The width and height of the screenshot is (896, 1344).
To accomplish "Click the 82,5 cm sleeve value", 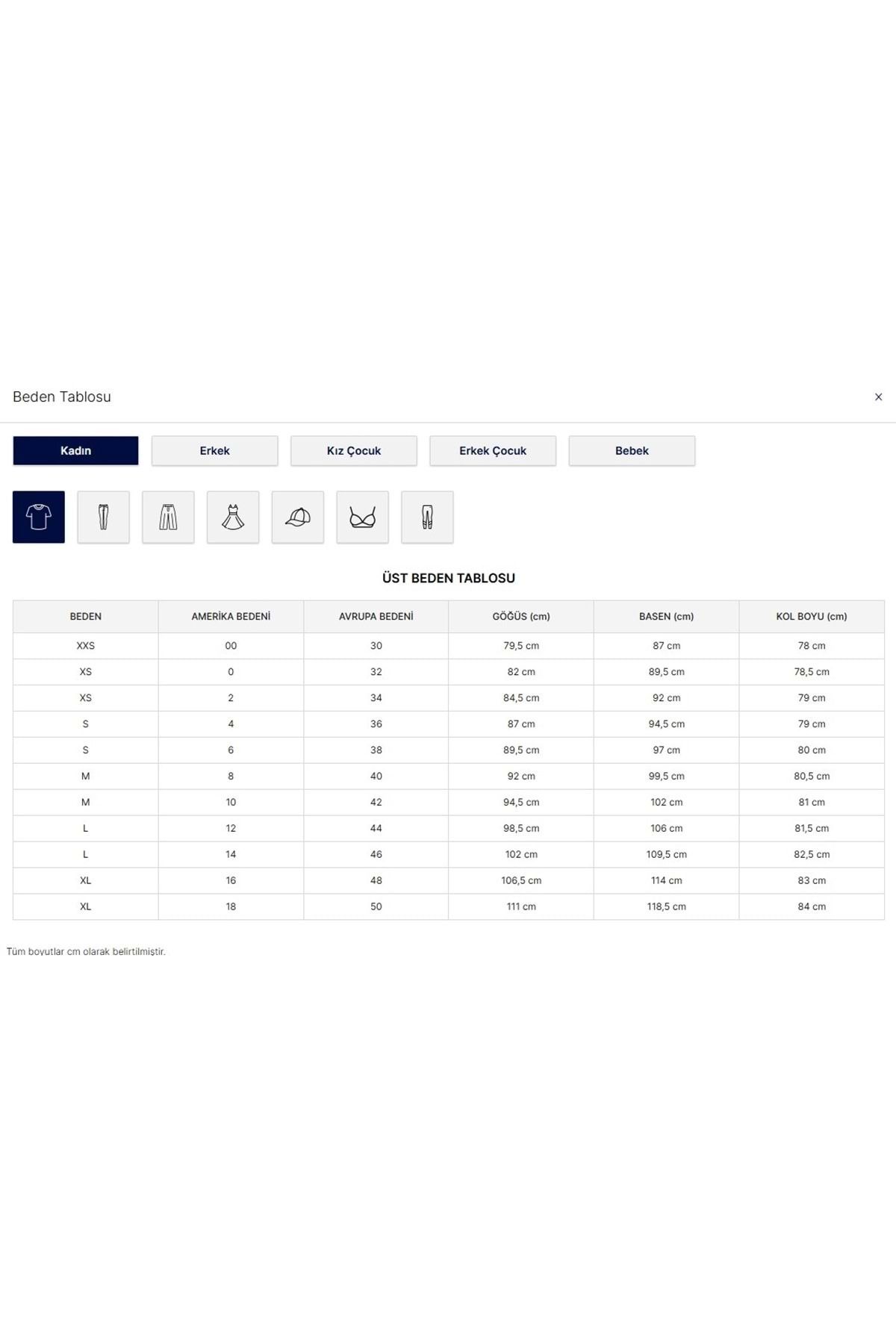I will click(812, 855).
